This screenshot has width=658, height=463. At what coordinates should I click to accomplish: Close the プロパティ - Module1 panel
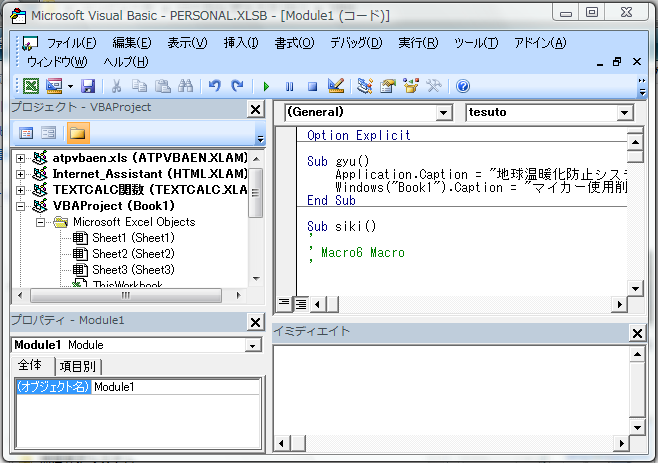pos(256,322)
